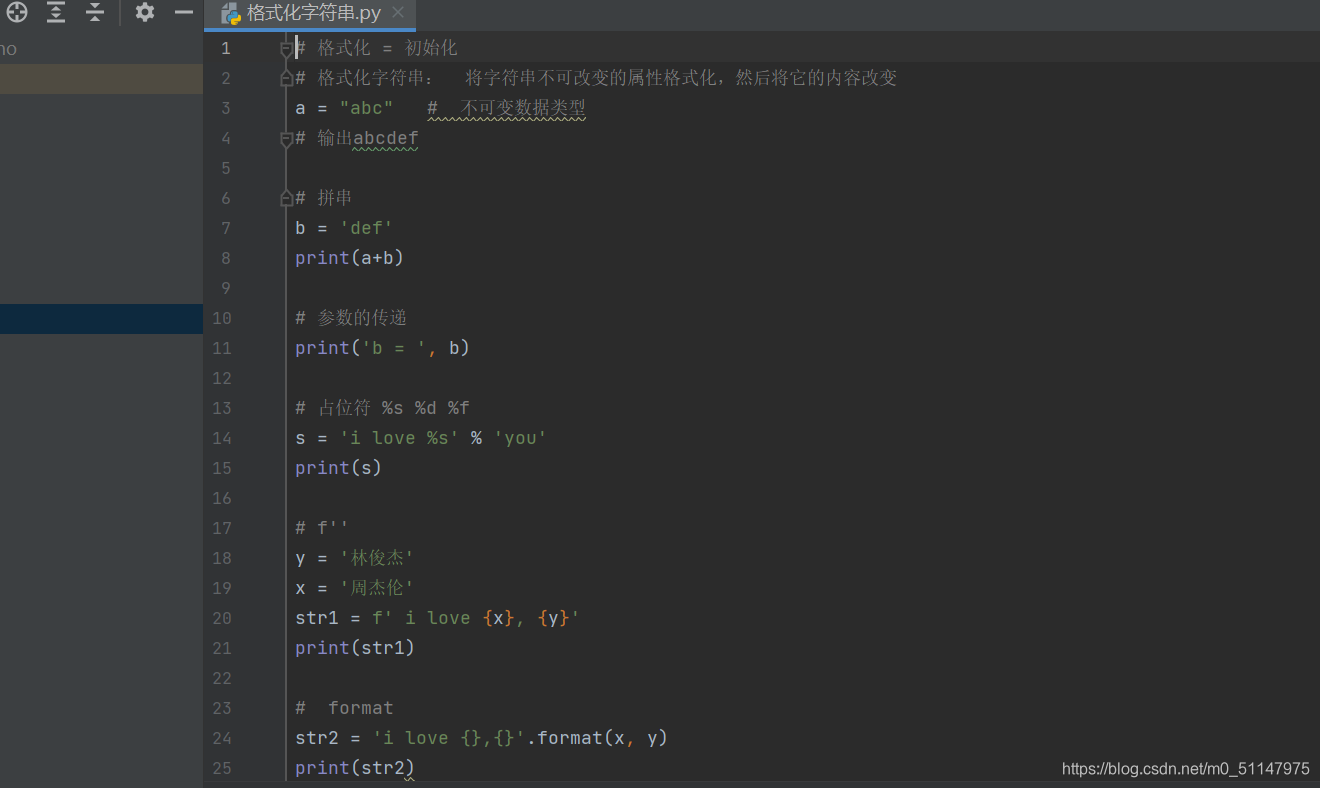1320x788 pixels.
Task: Click print(a+b) statement
Action: (x=349, y=258)
